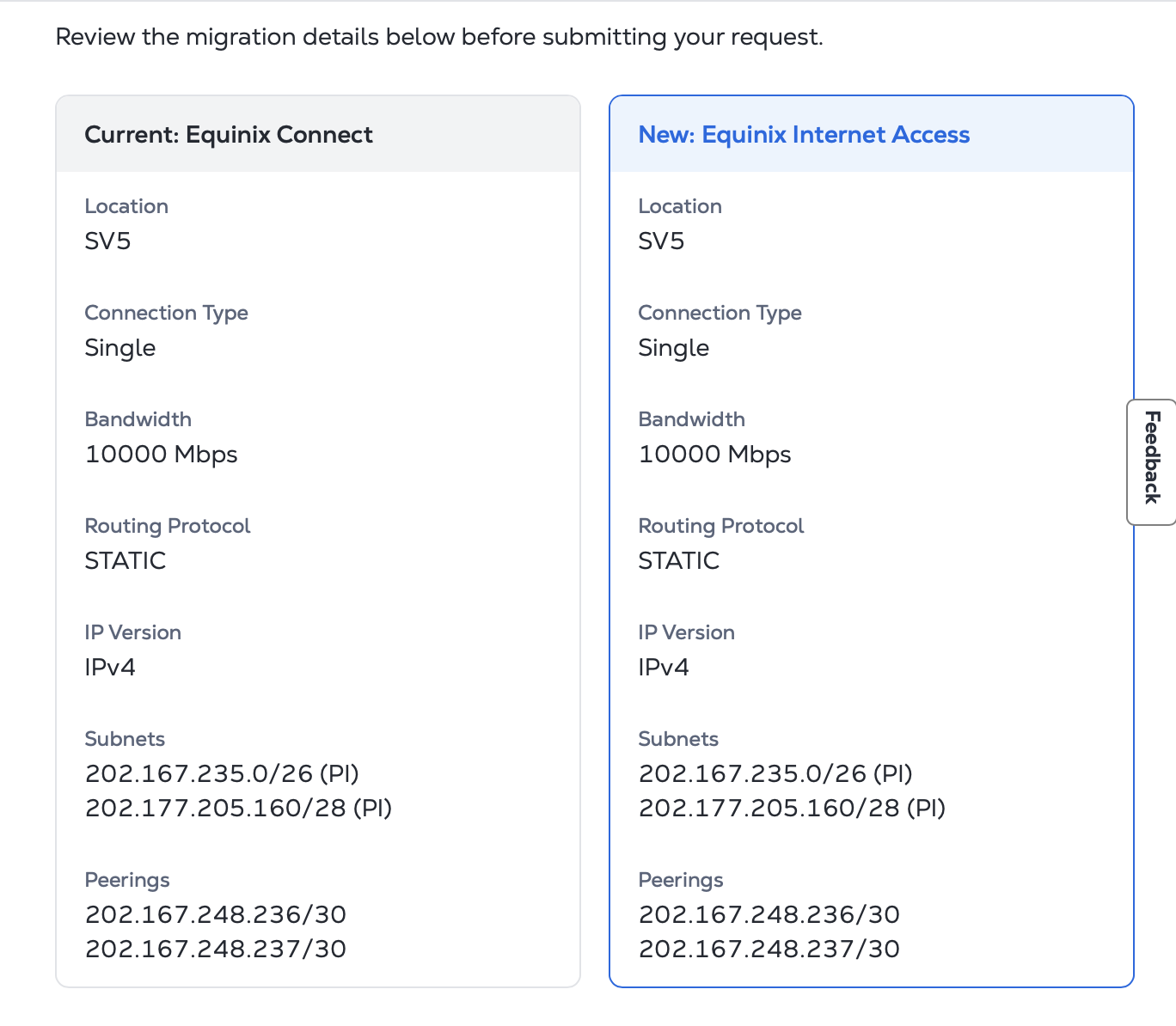1176x1026 pixels.
Task: Select the New: Equinix Internet Access header
Action: pyautogui.click(x=804, y=135)
